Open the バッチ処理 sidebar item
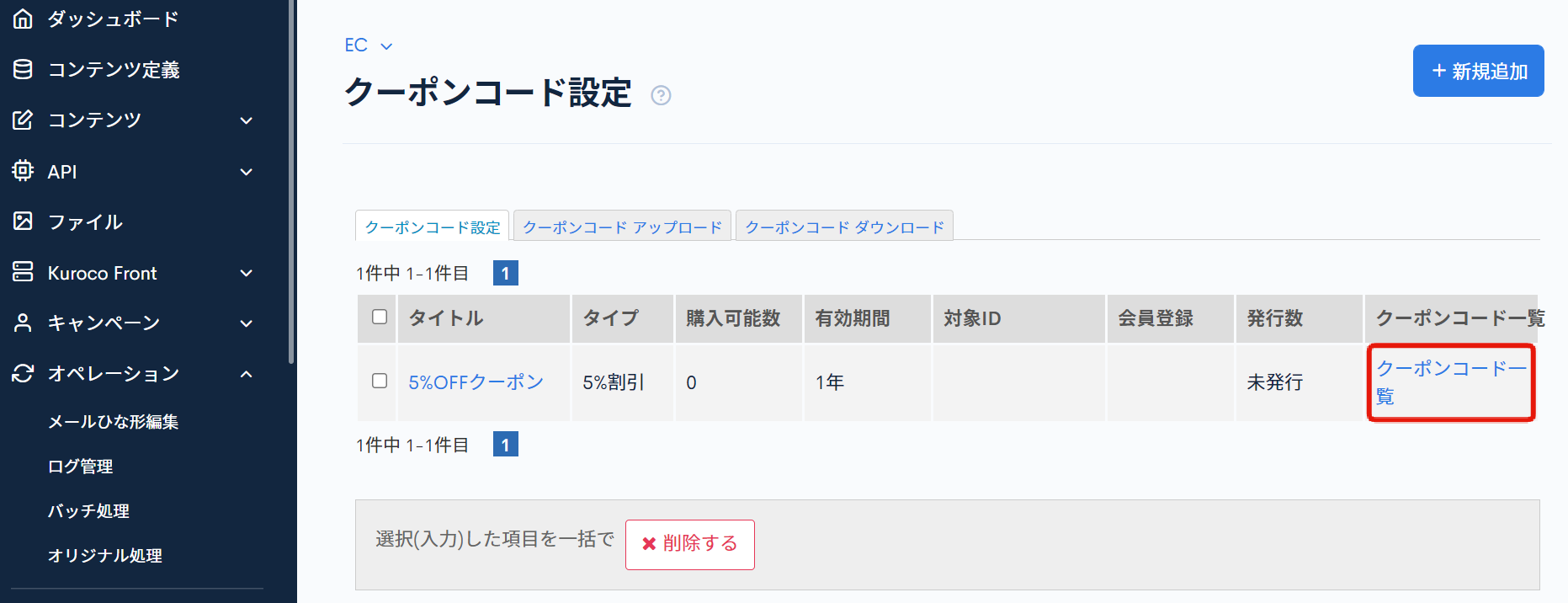Image resolution: width=1568 pixels, height=603 pixels. pyautogui.click(x=88, y=511)
